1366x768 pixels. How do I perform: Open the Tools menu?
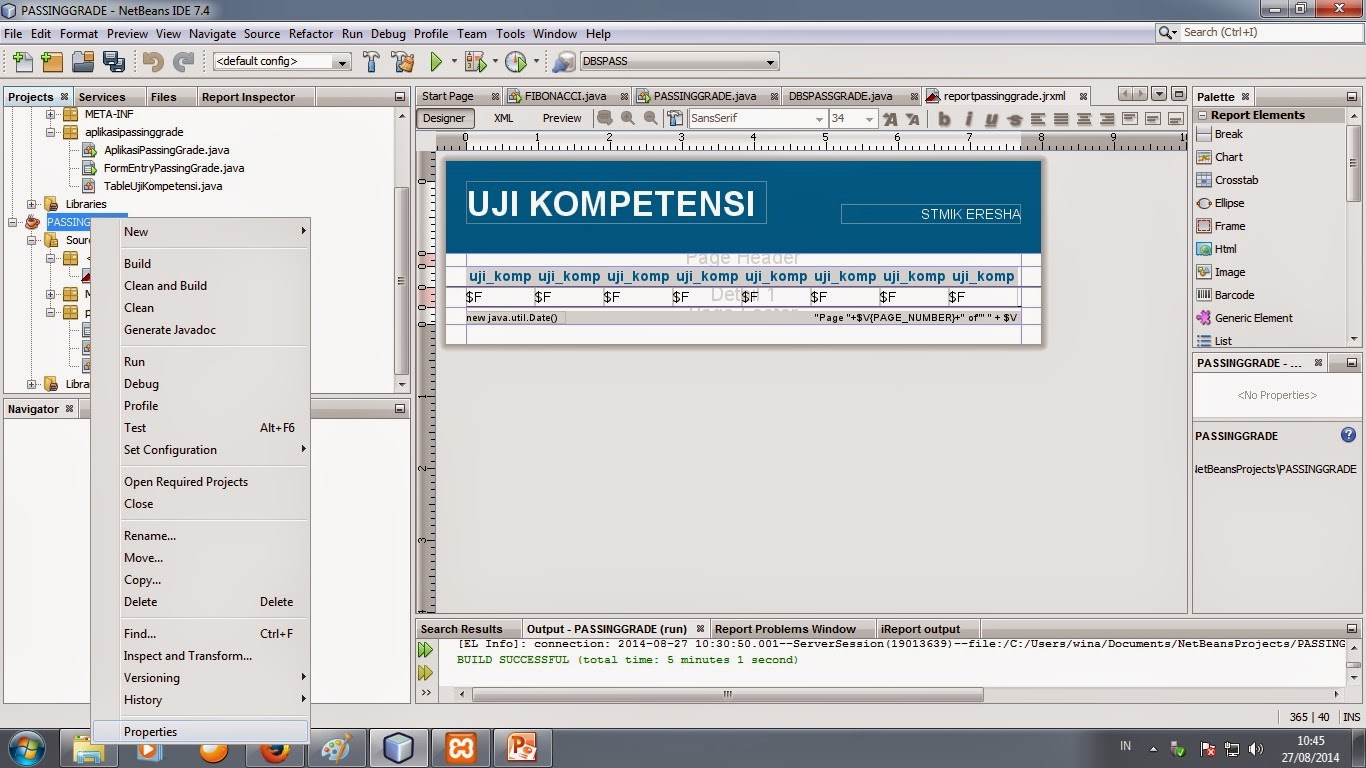tap(510, 33)
